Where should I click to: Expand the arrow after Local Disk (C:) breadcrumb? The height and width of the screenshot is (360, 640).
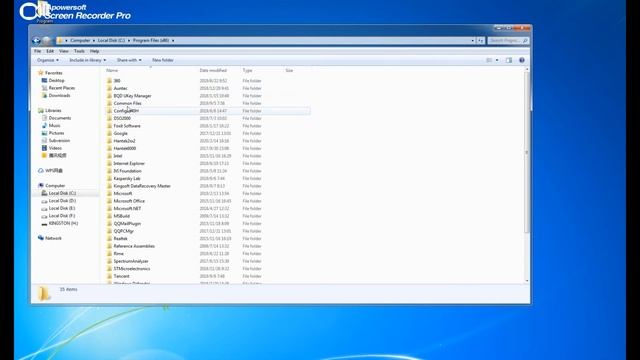[129, 40]
